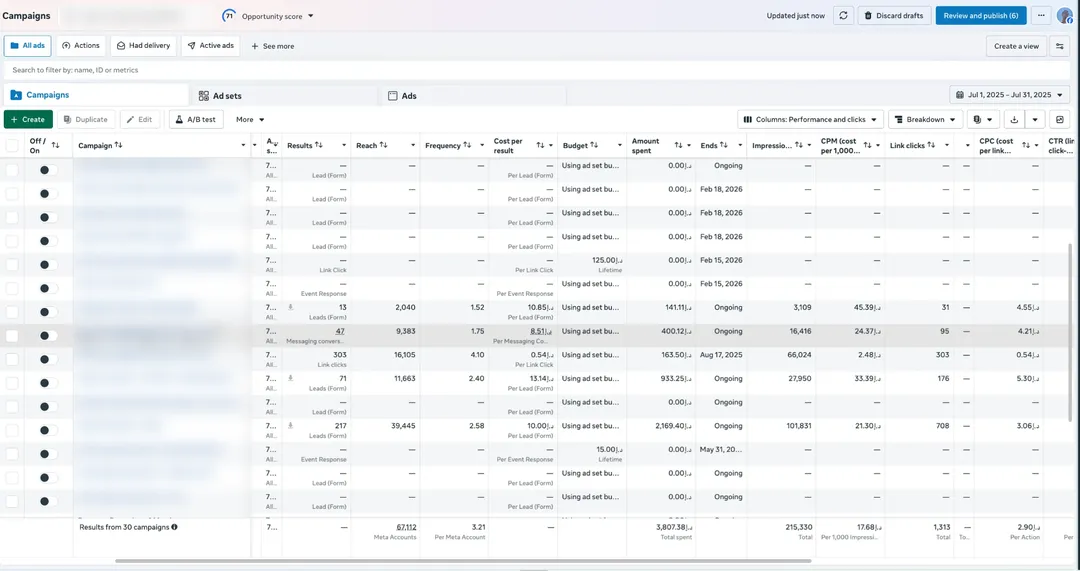Sort by CPC column arrows

pyautogui.click(x=1026, y=145)
